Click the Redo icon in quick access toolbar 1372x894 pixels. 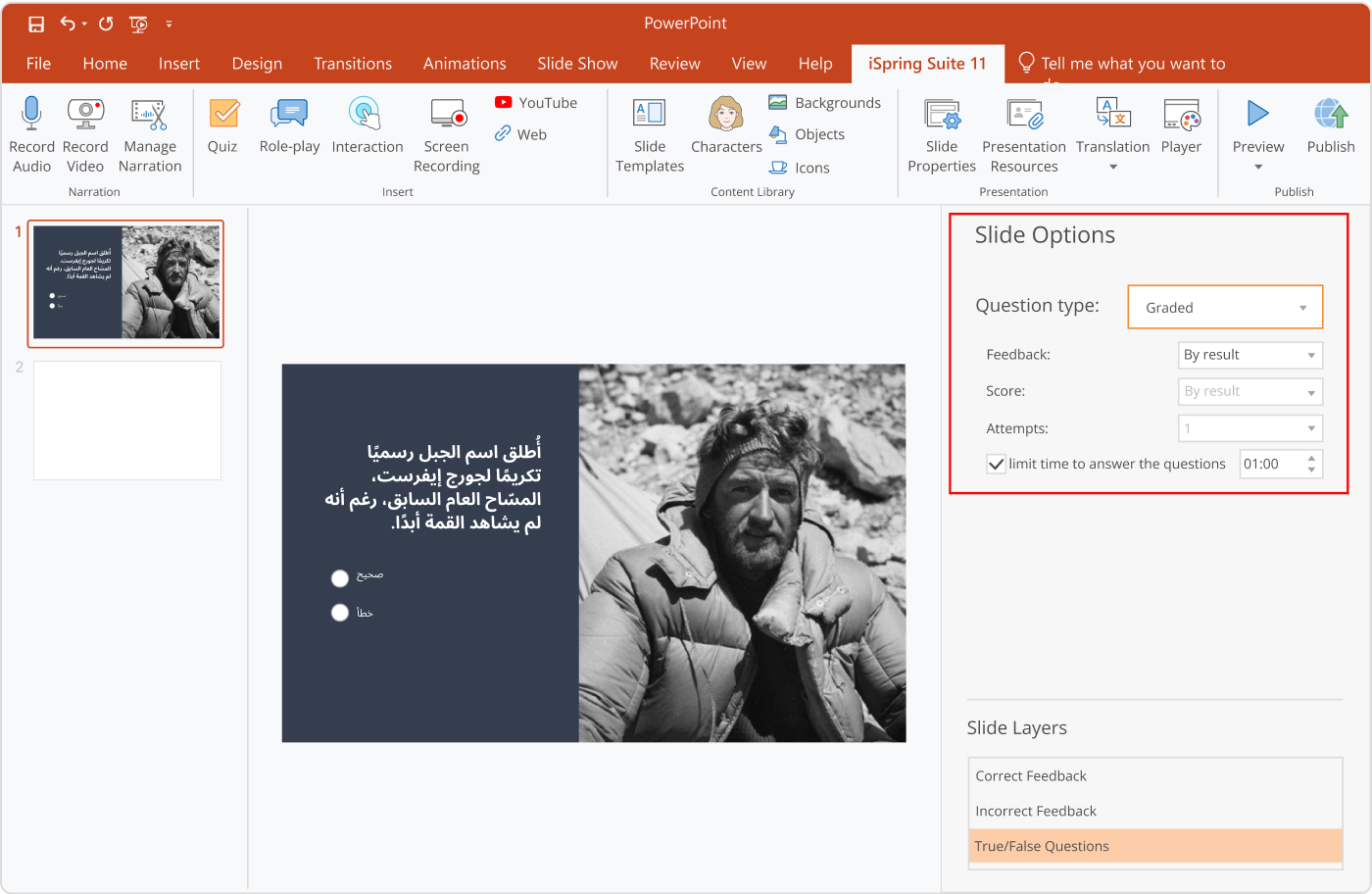[x=106, y=24]
